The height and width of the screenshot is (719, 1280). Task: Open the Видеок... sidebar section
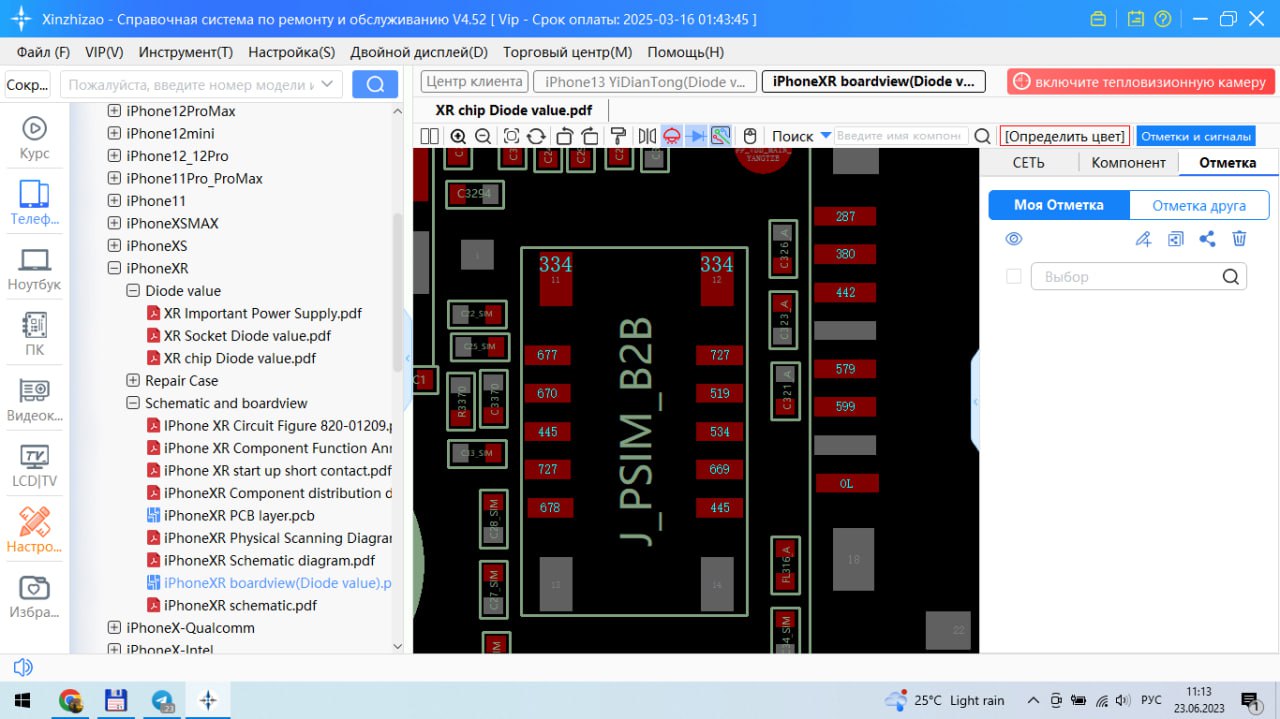point(34,400)
